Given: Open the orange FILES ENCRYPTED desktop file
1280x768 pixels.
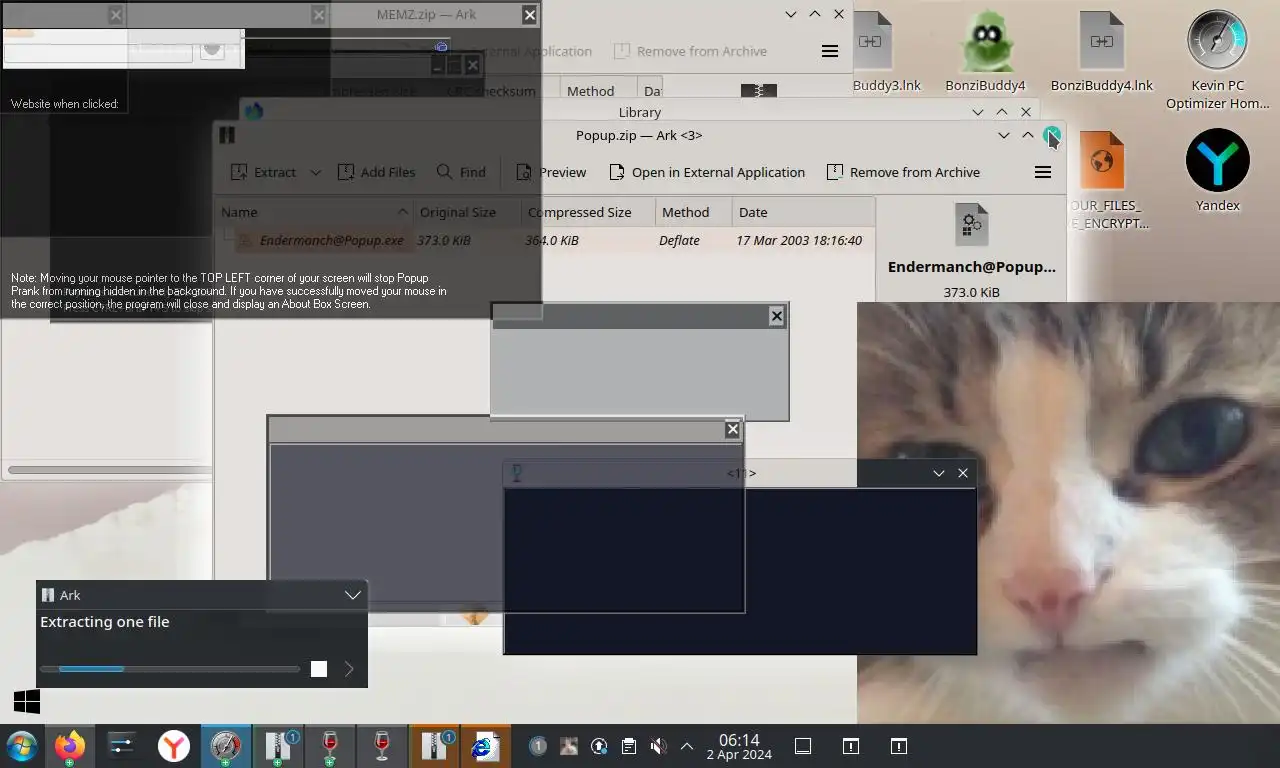Looking at the screenshot, I should 1103,180.
